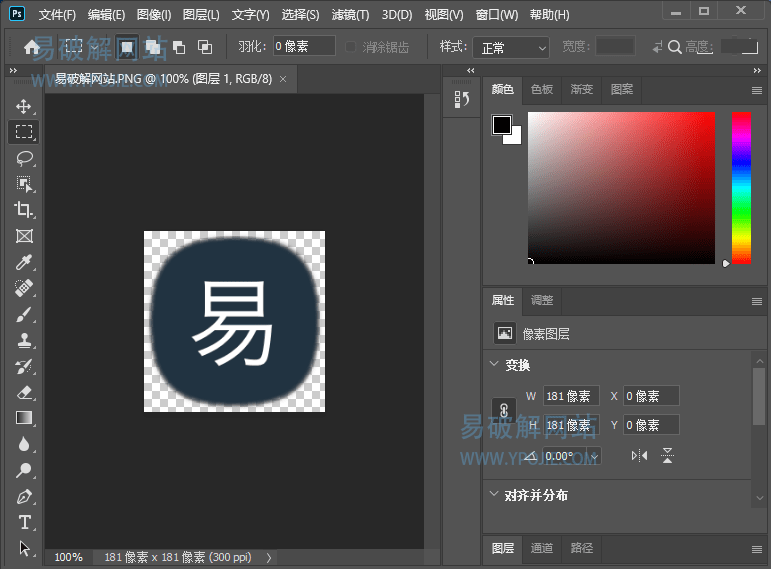Go to the Home screen icon
Screen dimensions: 771x569
point(32,47)
